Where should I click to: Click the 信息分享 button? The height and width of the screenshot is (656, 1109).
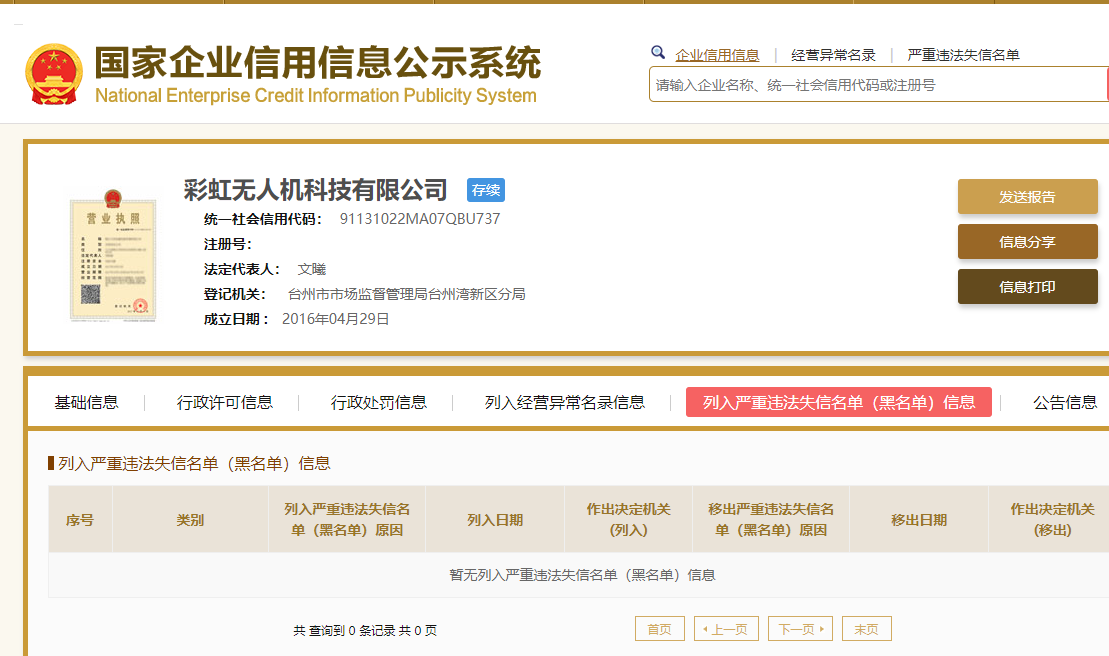[x=1028, y=242]
